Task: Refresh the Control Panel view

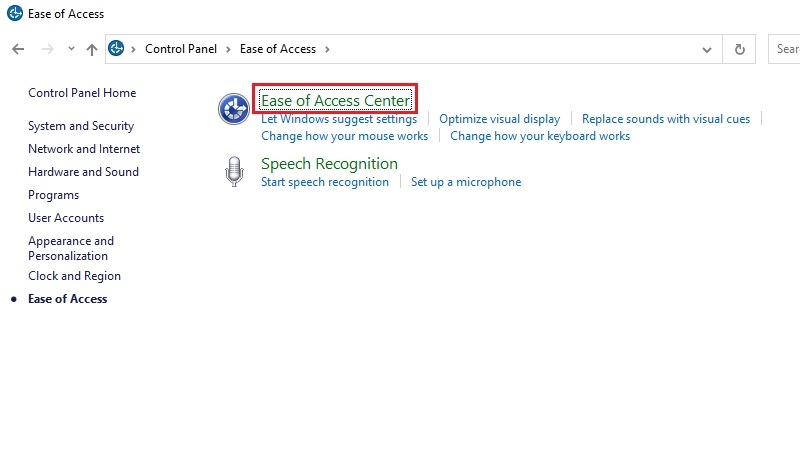Action: tap(740, 49)
